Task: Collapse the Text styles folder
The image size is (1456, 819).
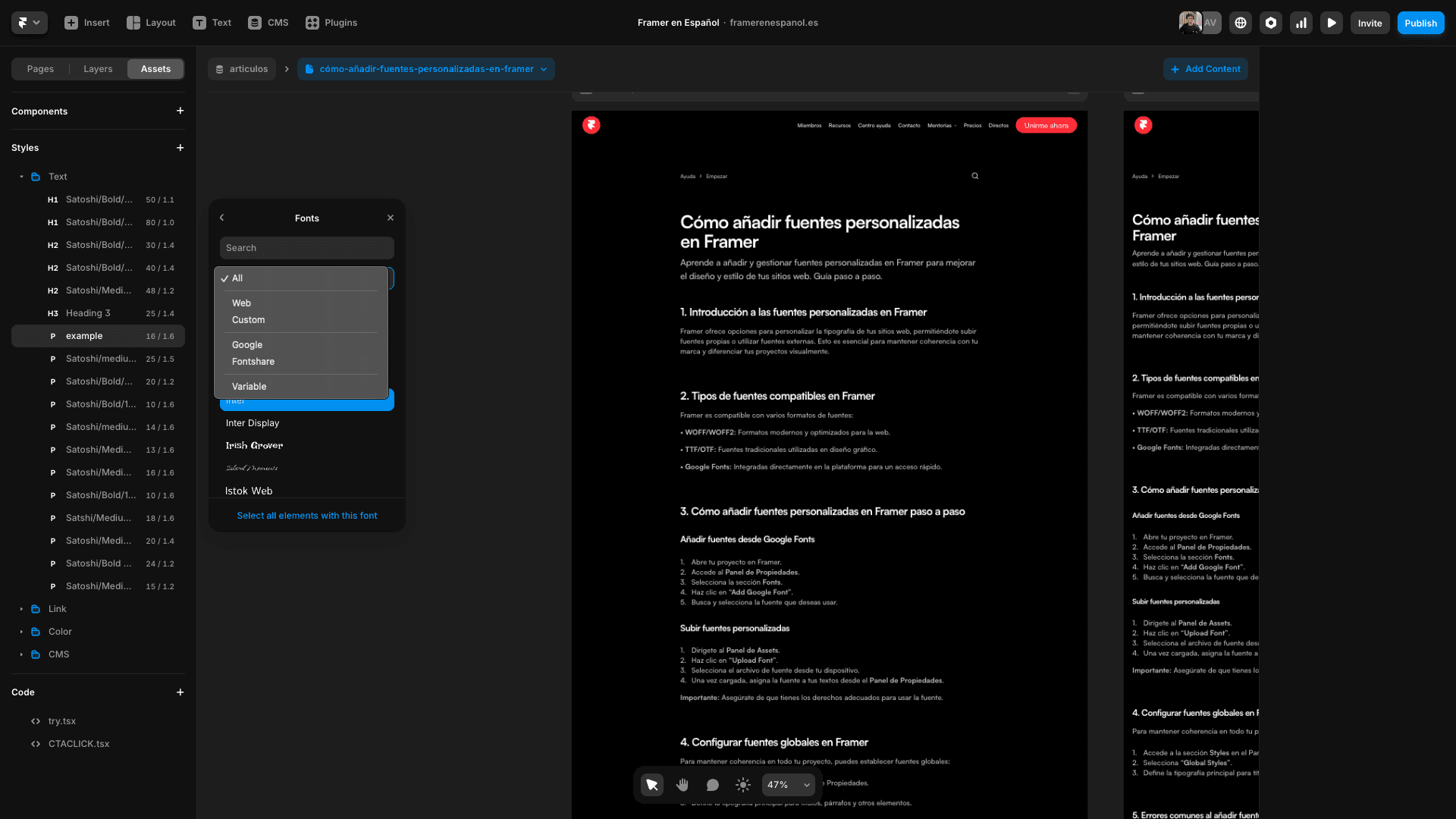Action: [x=21, y=177]
